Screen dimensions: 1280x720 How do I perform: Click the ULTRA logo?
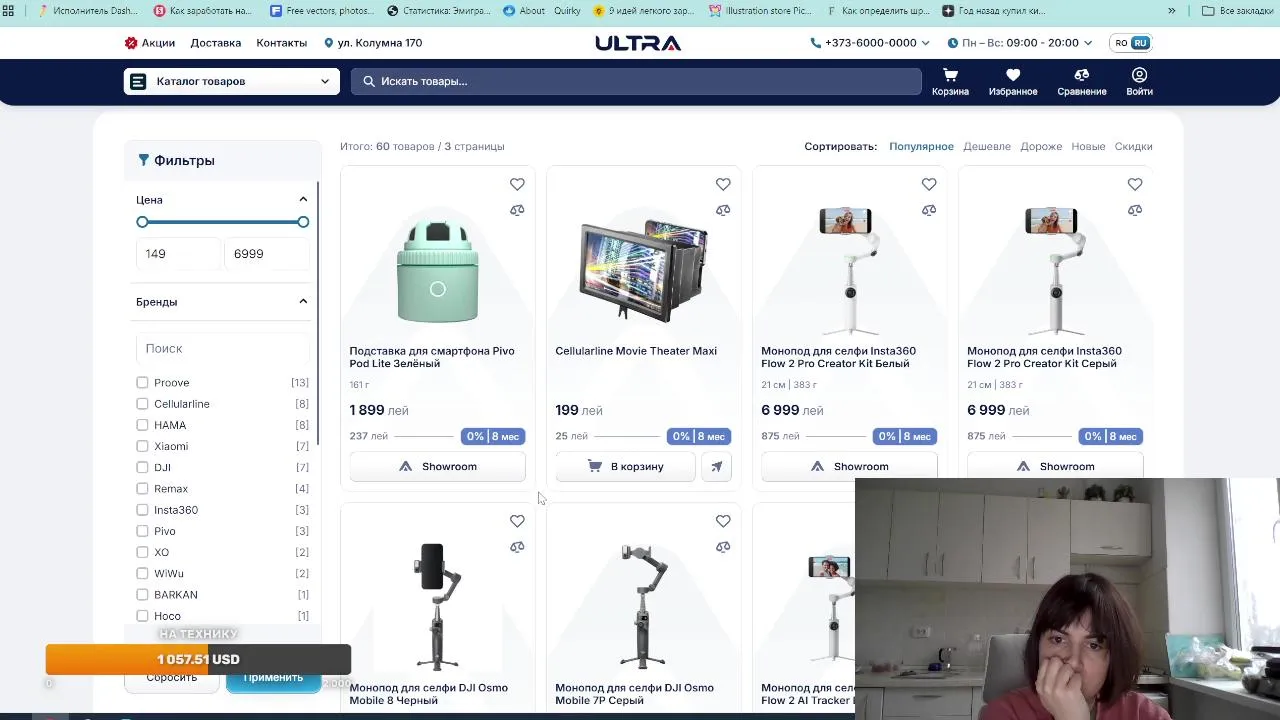coord(638,43)
